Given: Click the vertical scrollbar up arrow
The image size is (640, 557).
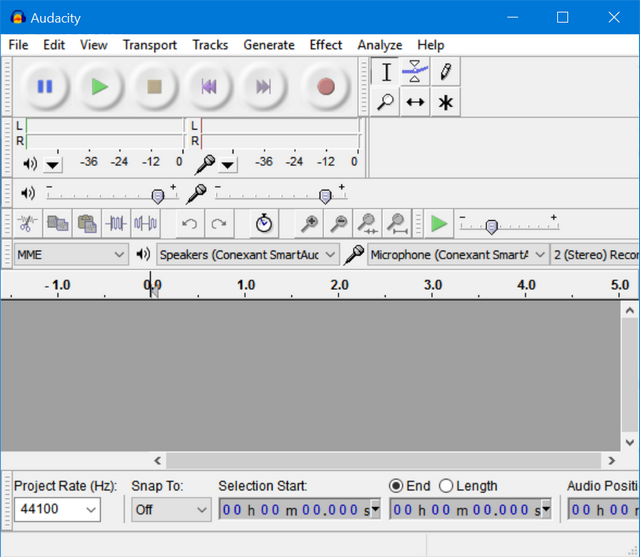Looking at the screenshot, I should [x=630, y=311].
